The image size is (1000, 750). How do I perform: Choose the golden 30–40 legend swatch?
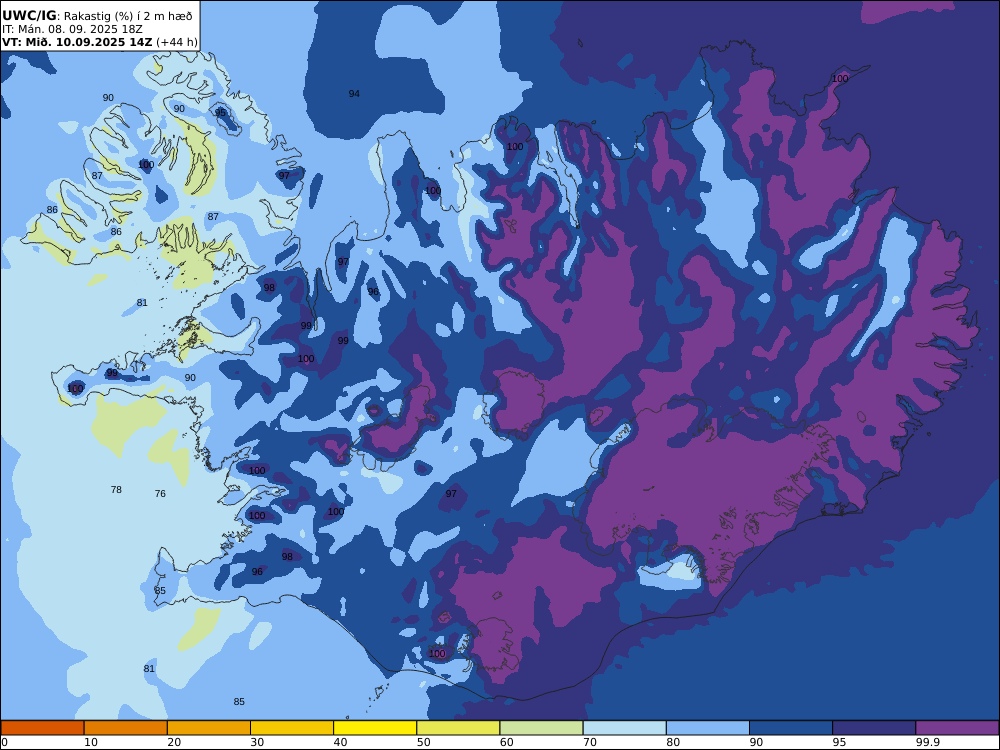coord(292,728)
